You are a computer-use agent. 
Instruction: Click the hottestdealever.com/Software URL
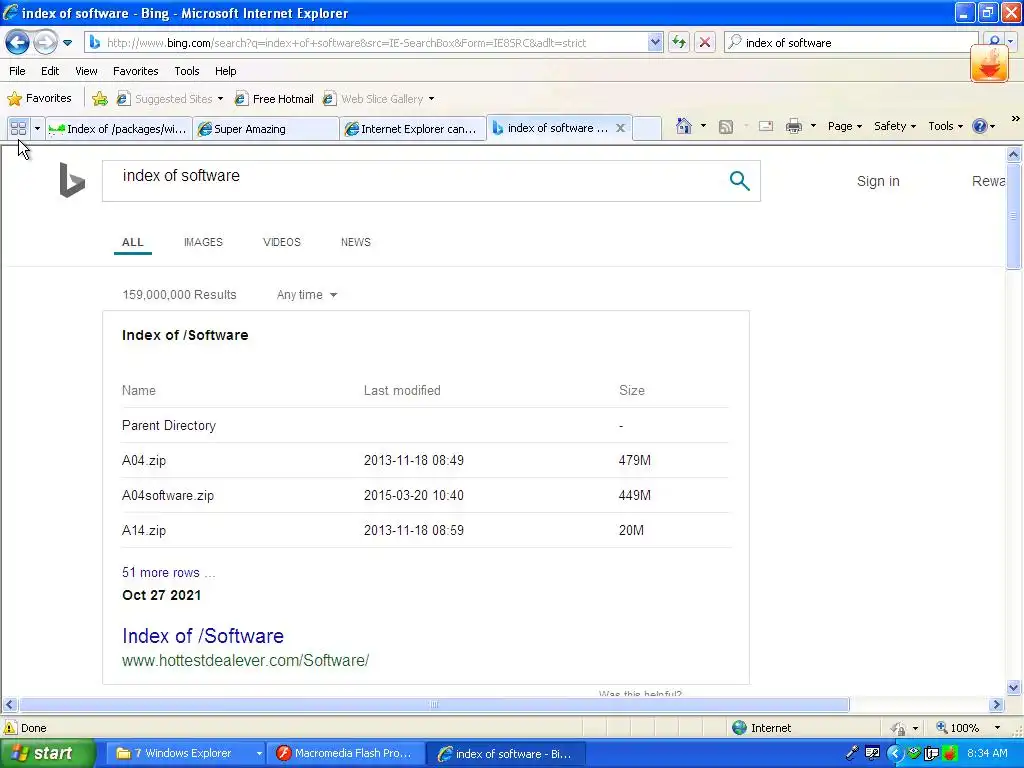[246, 660]
